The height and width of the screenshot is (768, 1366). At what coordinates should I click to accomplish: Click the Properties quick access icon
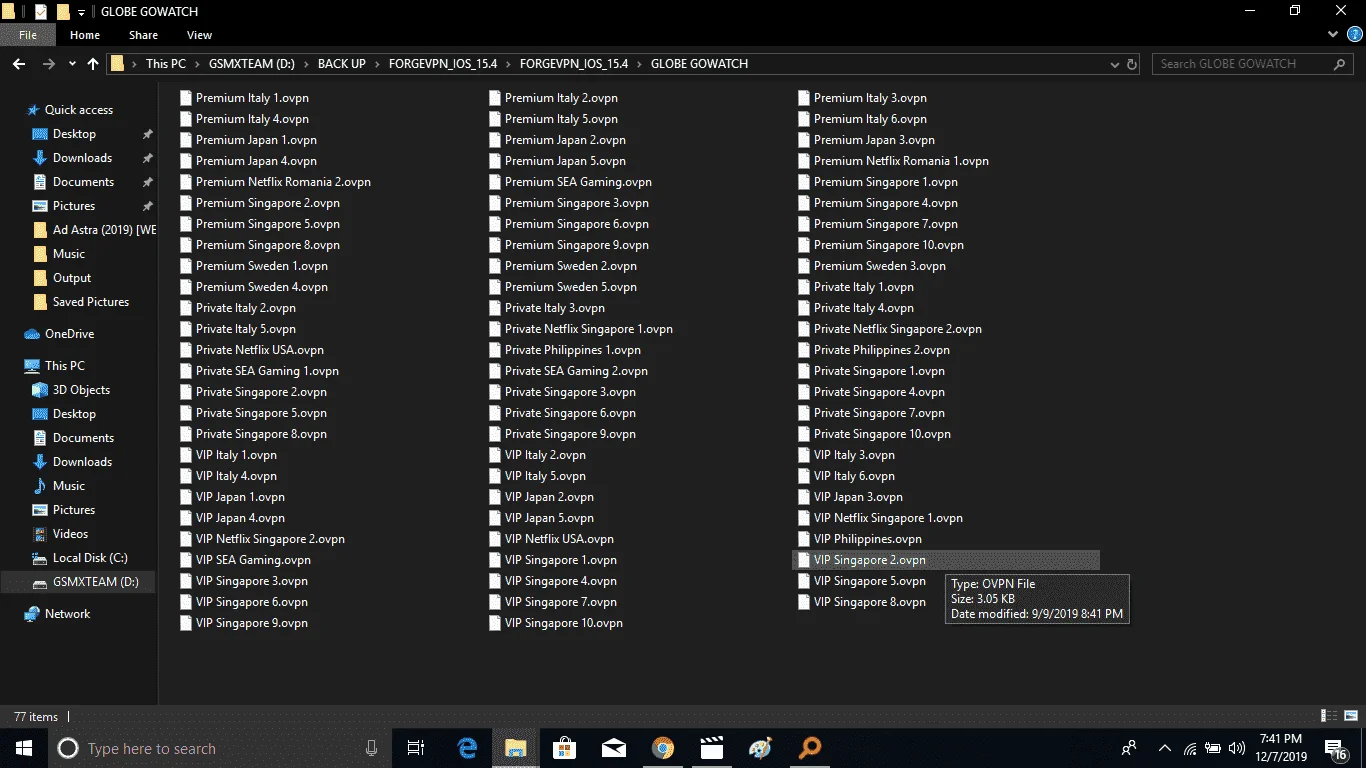(x=41, y=12)
